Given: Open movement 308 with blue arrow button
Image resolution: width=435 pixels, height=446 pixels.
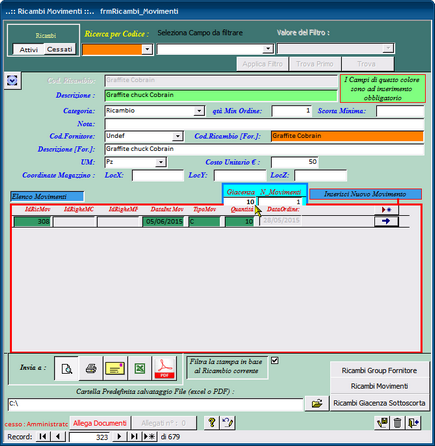Looking at the screenshot, I should (386, 221).
